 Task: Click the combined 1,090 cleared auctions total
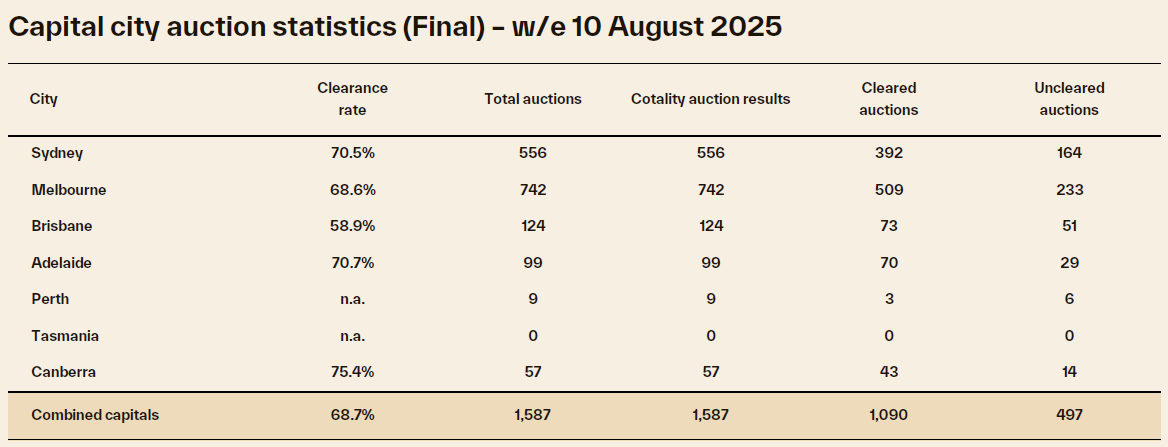[888, 415]
